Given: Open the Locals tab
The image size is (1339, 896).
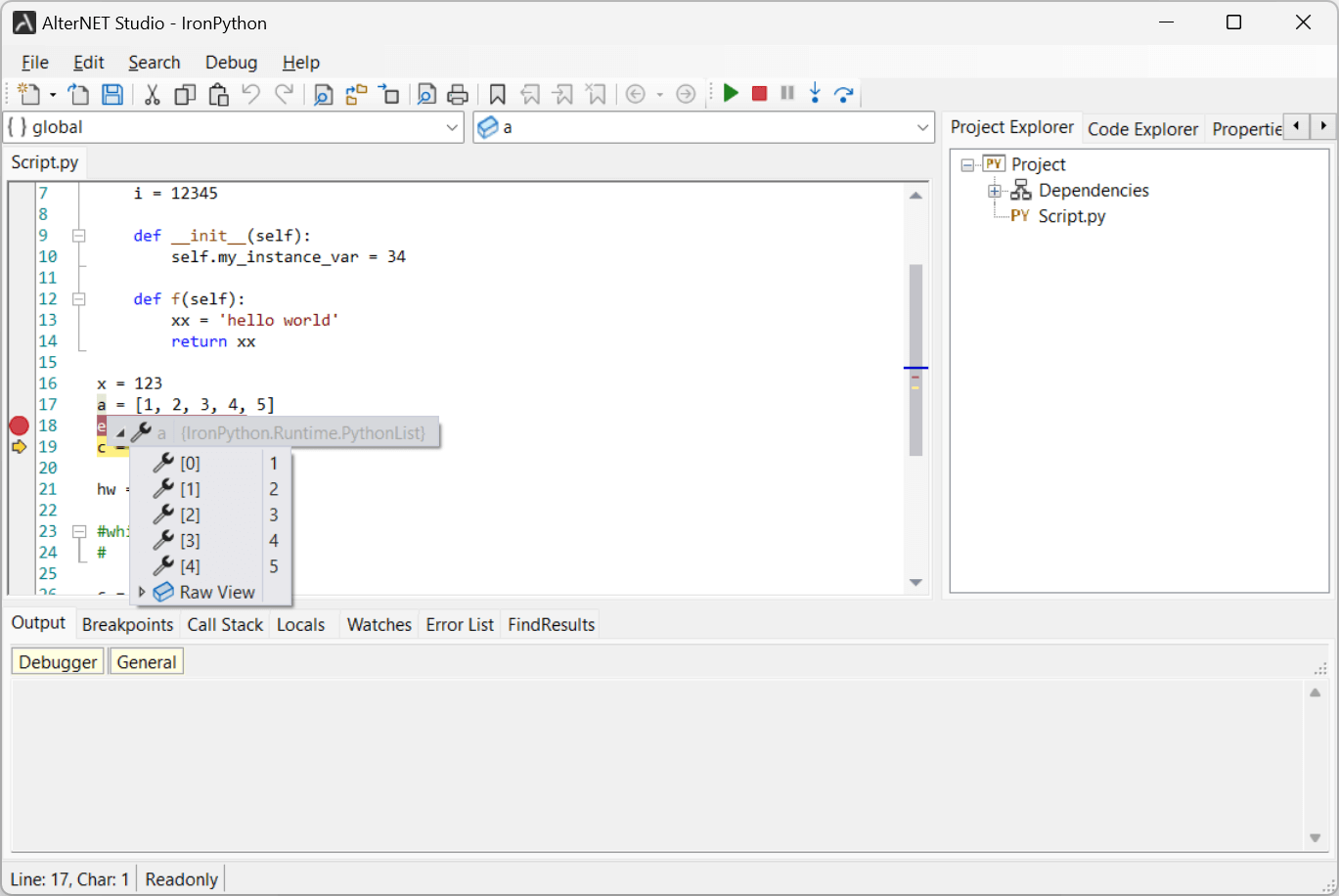Looking at the screenshot, I should (300, 625).
